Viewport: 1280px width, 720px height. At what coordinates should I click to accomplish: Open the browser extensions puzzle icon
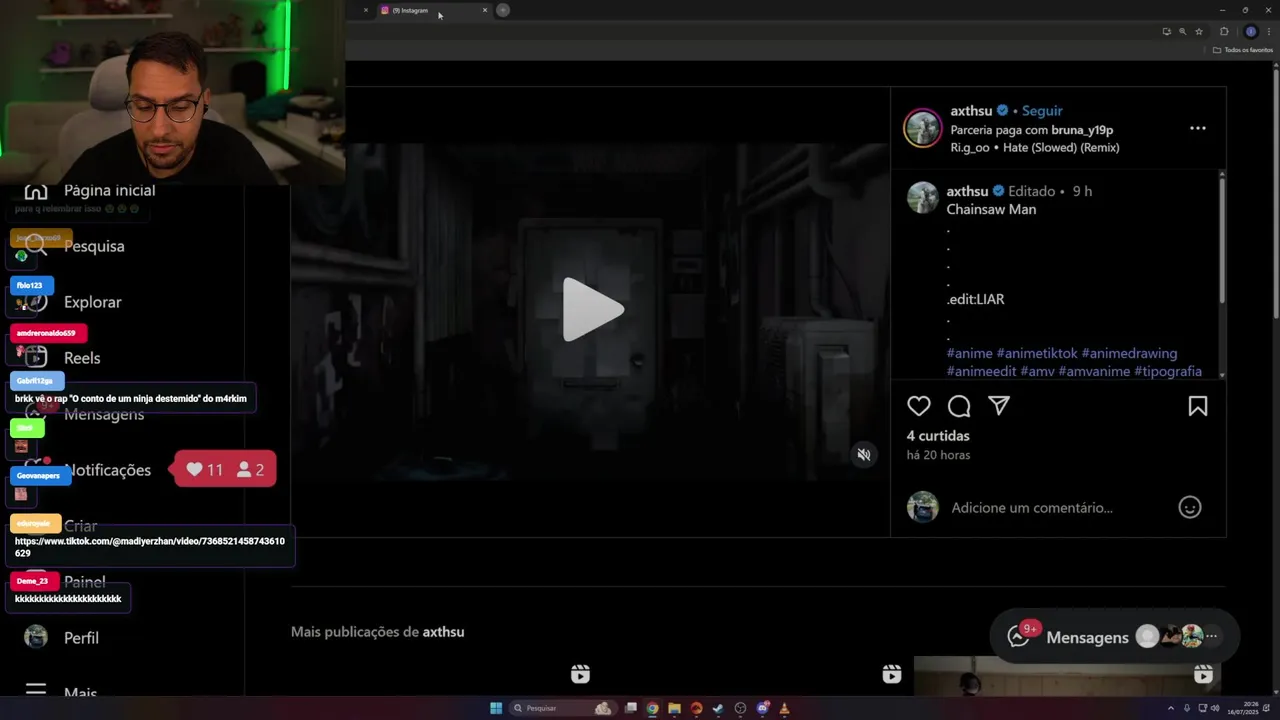1225,31
